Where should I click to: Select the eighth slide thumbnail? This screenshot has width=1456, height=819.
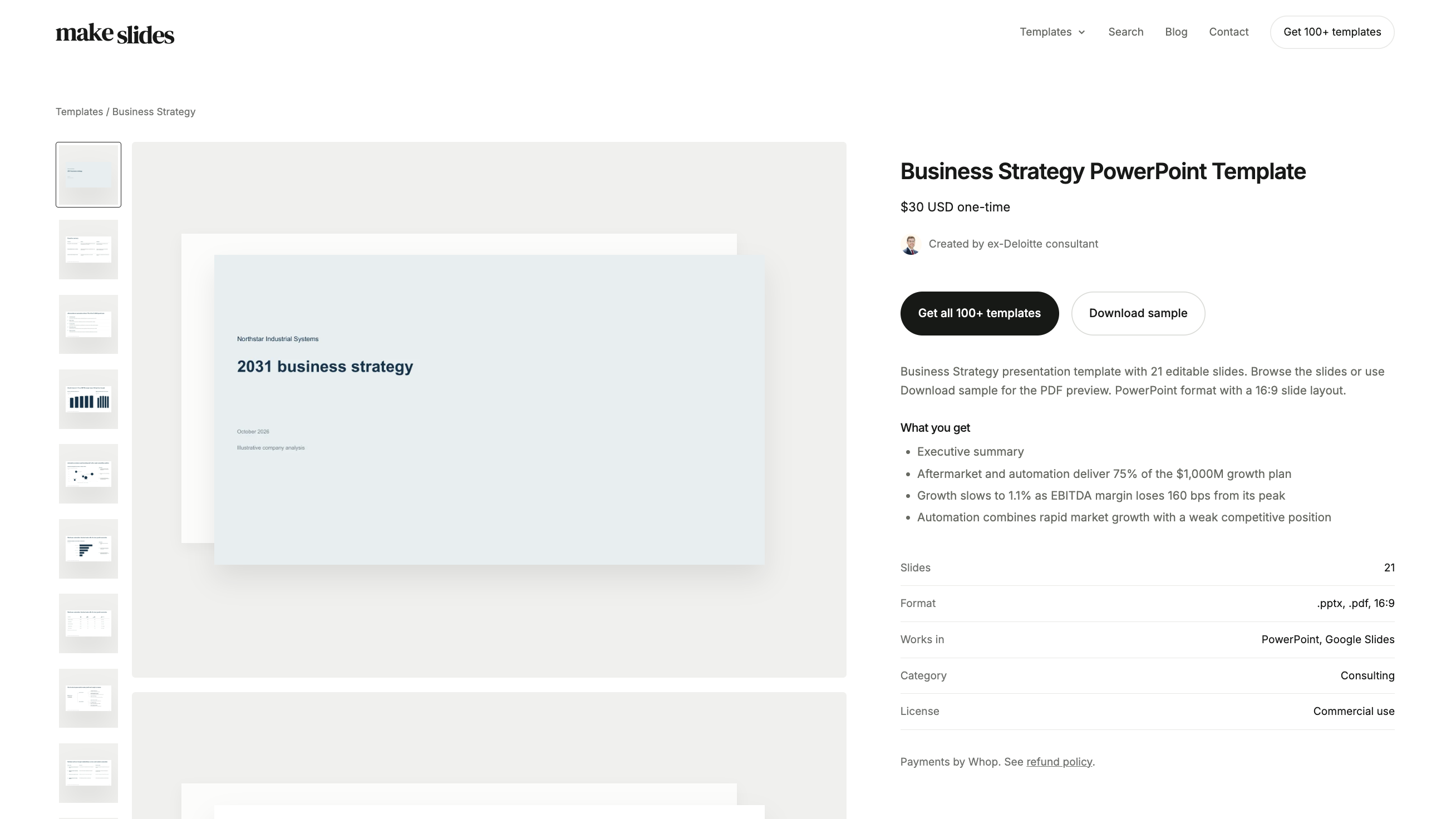coord(88,698)
